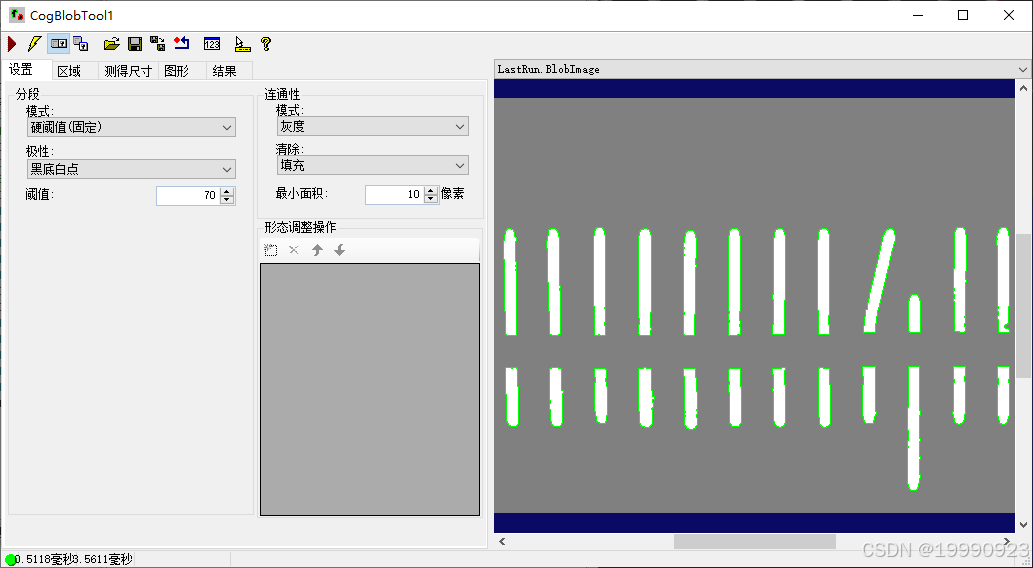Click the empty morphology operations list
Screen dimensions: 1033x568
click(370, 389)
